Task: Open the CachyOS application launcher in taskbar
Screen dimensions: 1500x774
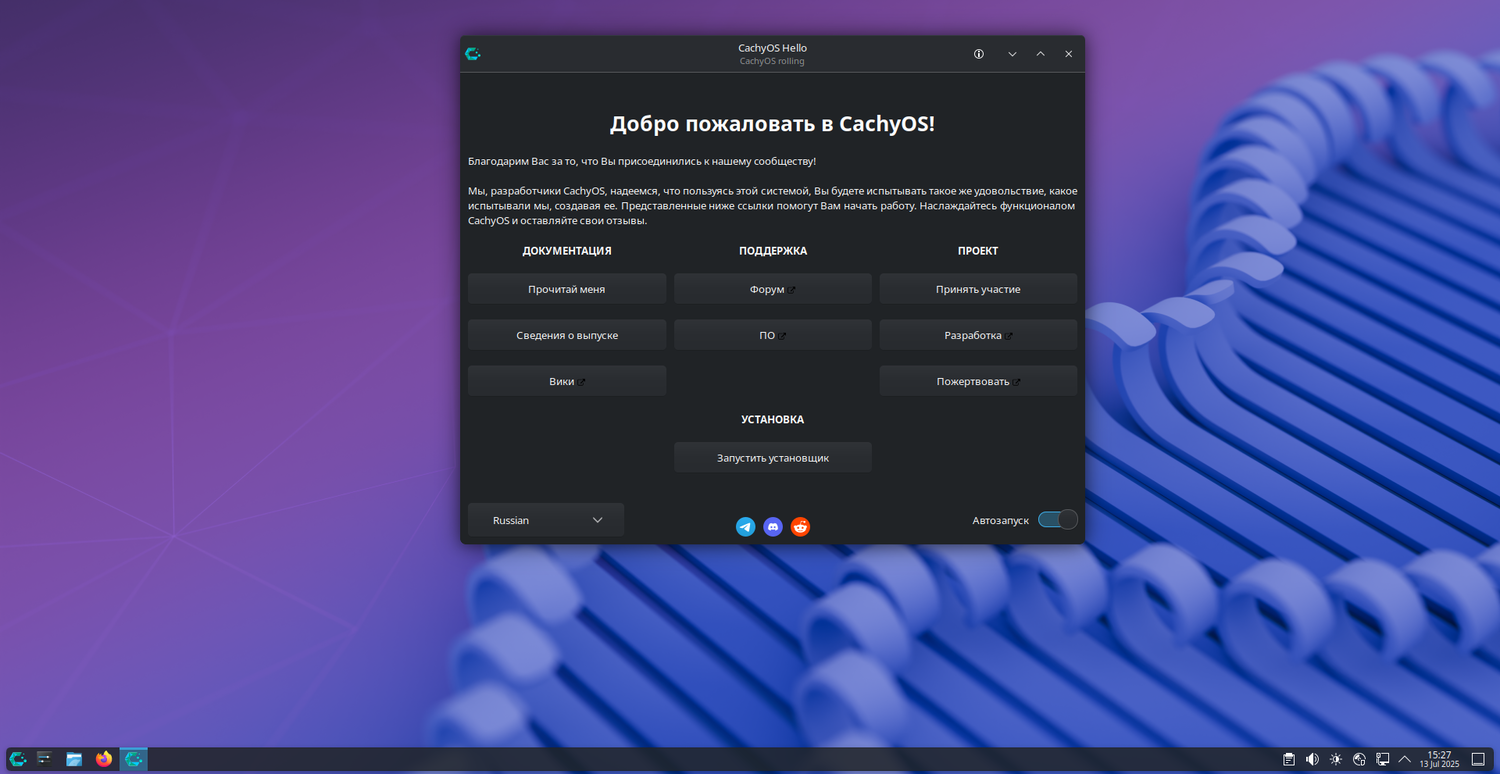Action: tap(18, 759)
